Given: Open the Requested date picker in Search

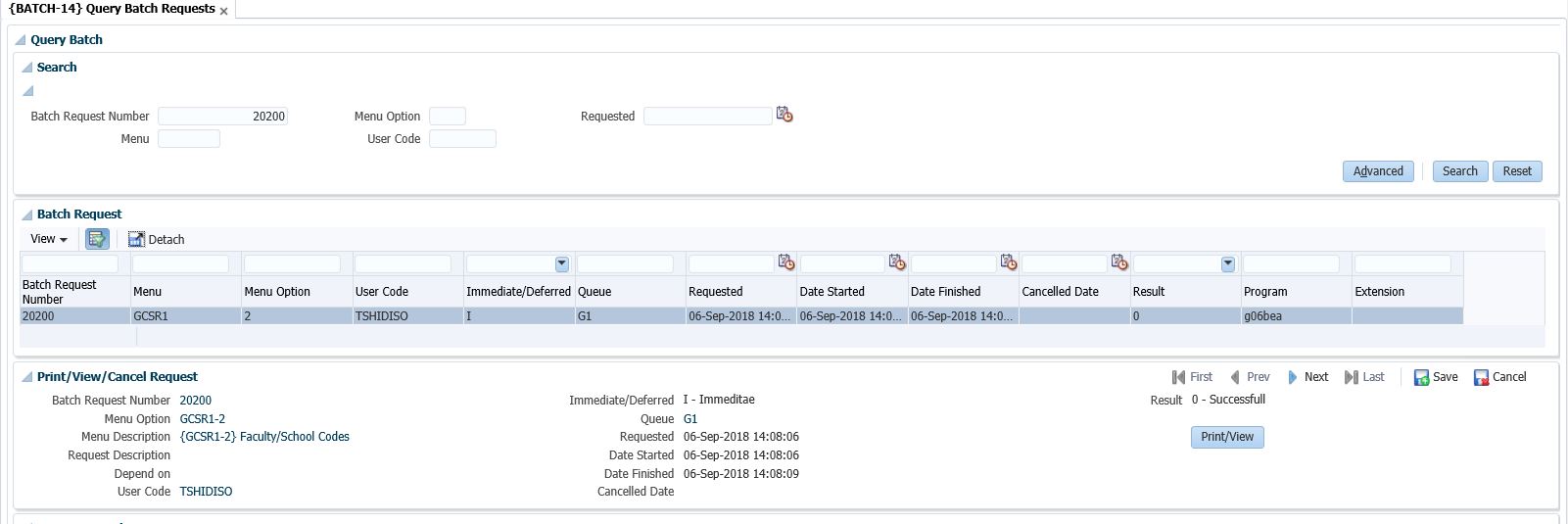Looking at the screenshot, I should pyautogui.click(x=784, y=116).
